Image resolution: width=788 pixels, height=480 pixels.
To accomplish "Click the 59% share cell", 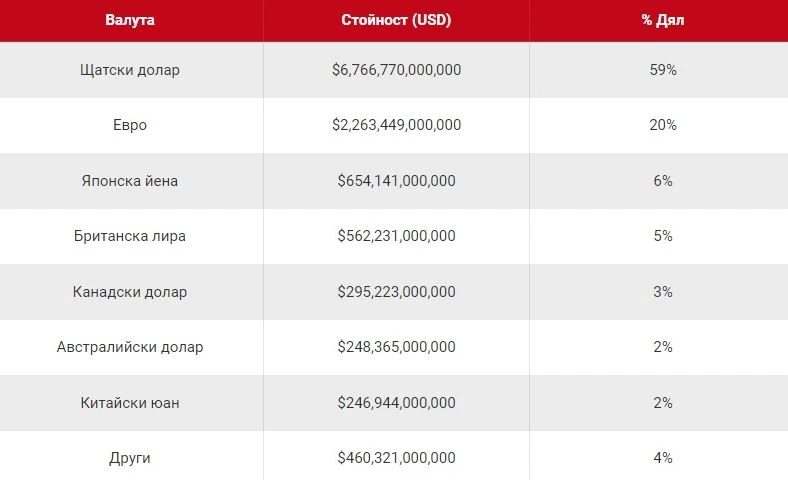I will 662,70.
